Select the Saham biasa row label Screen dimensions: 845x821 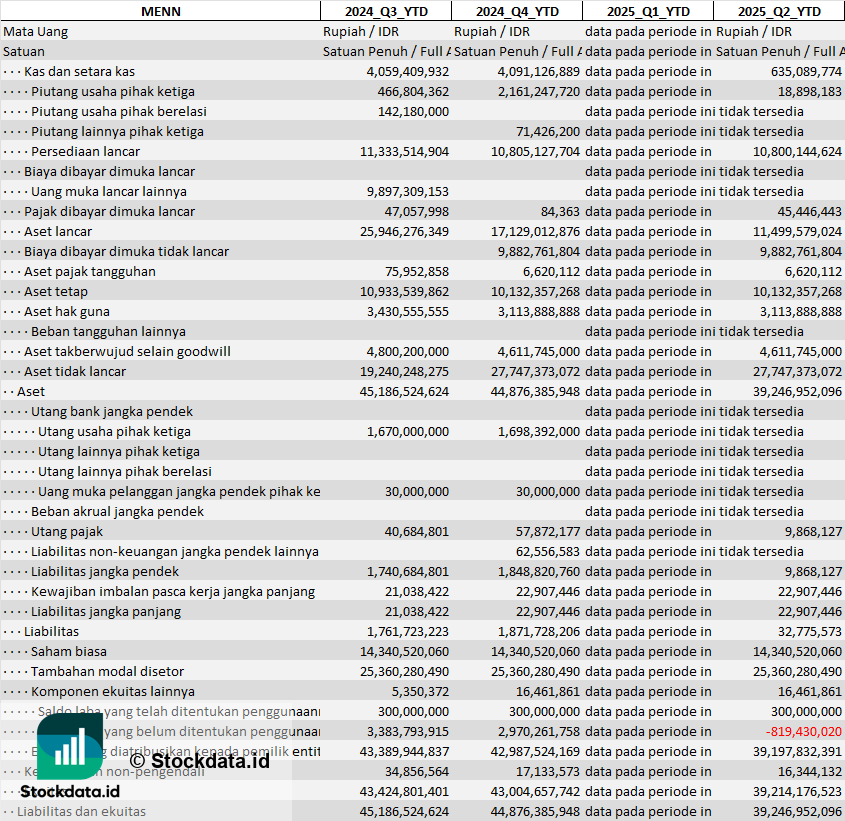coord(68,651)
